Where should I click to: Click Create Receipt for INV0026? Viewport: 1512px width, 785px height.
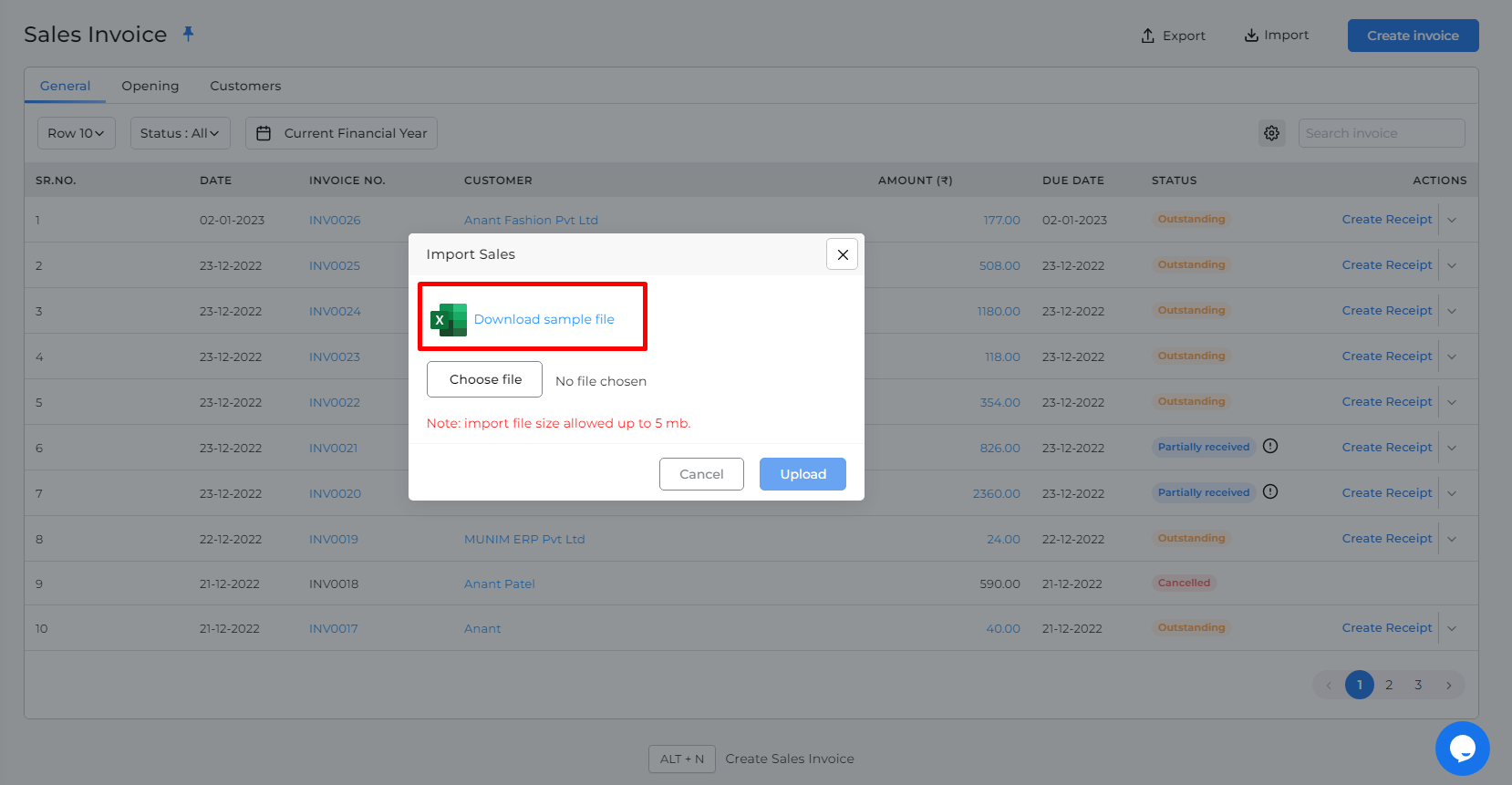click(x=1387, y=219)
